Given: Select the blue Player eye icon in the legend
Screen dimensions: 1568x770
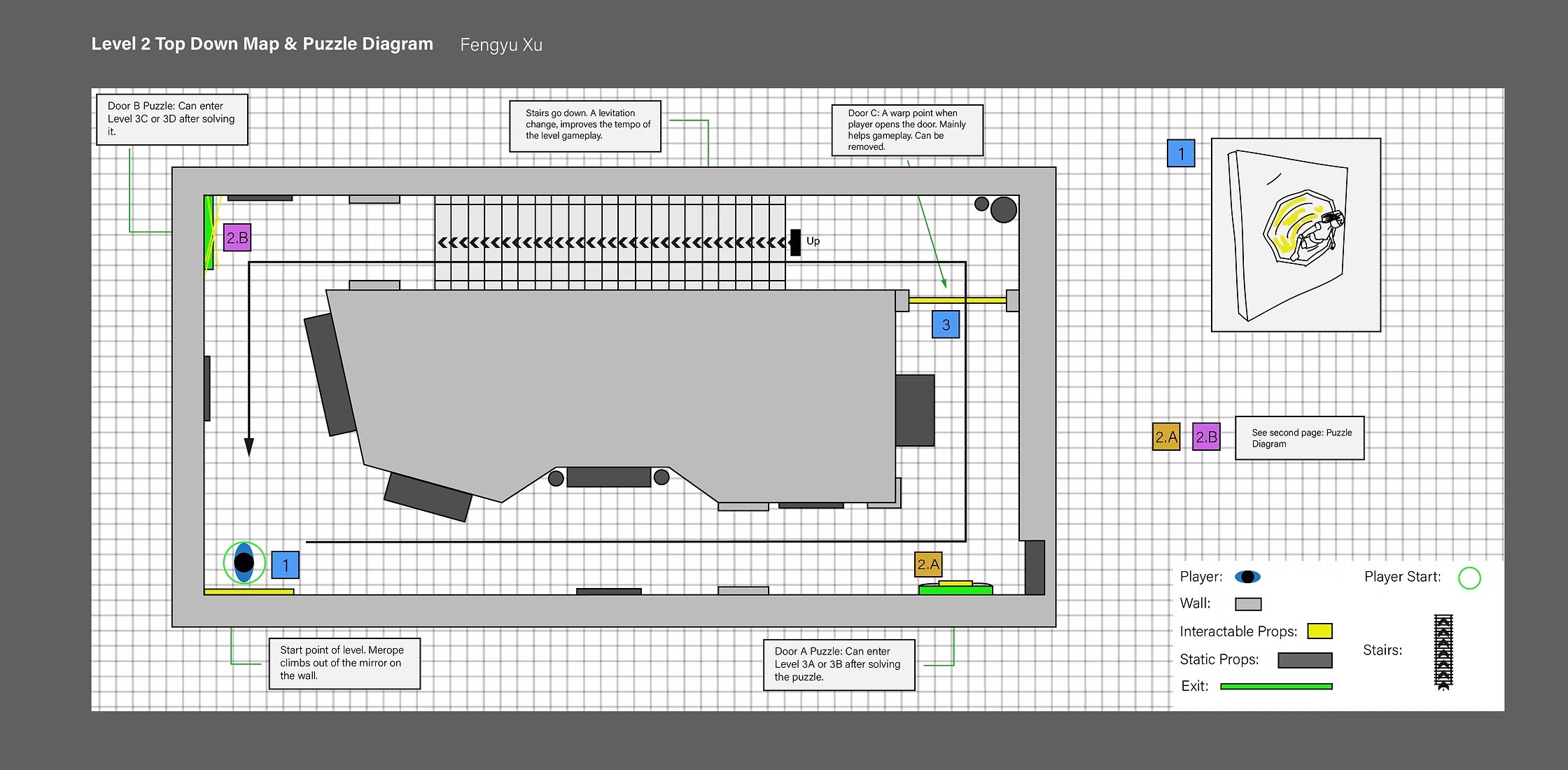Looking at the screenshot, I should pos(1249,577).
